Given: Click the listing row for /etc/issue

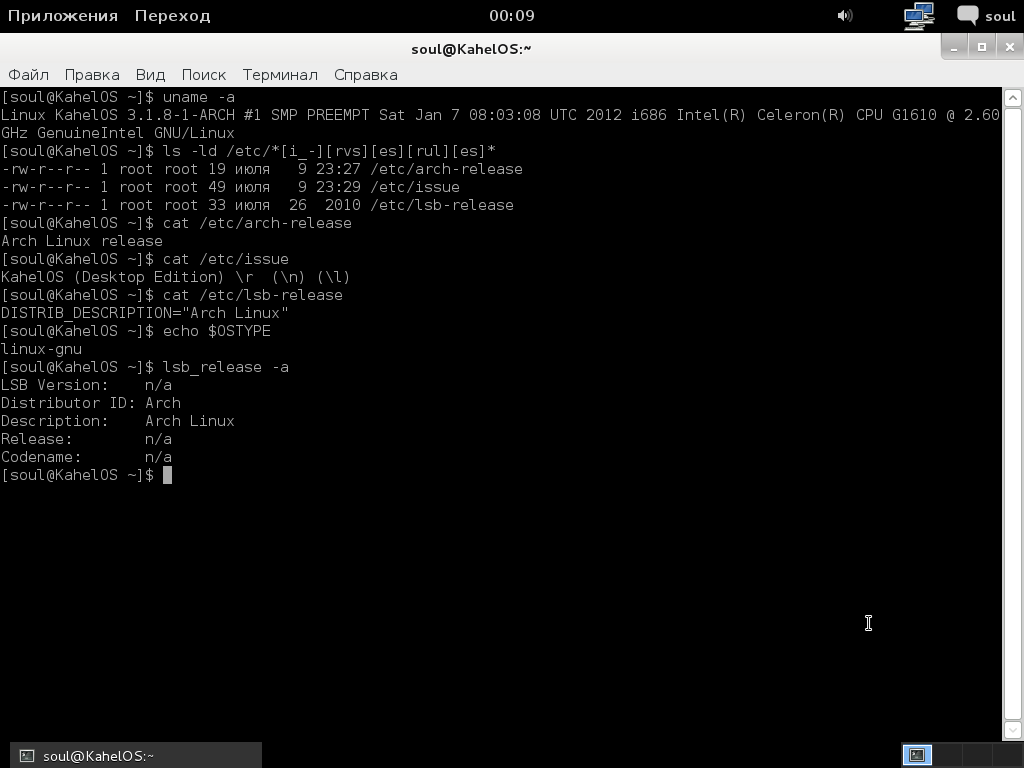Looking at the screenshot, I should point(231,187).
